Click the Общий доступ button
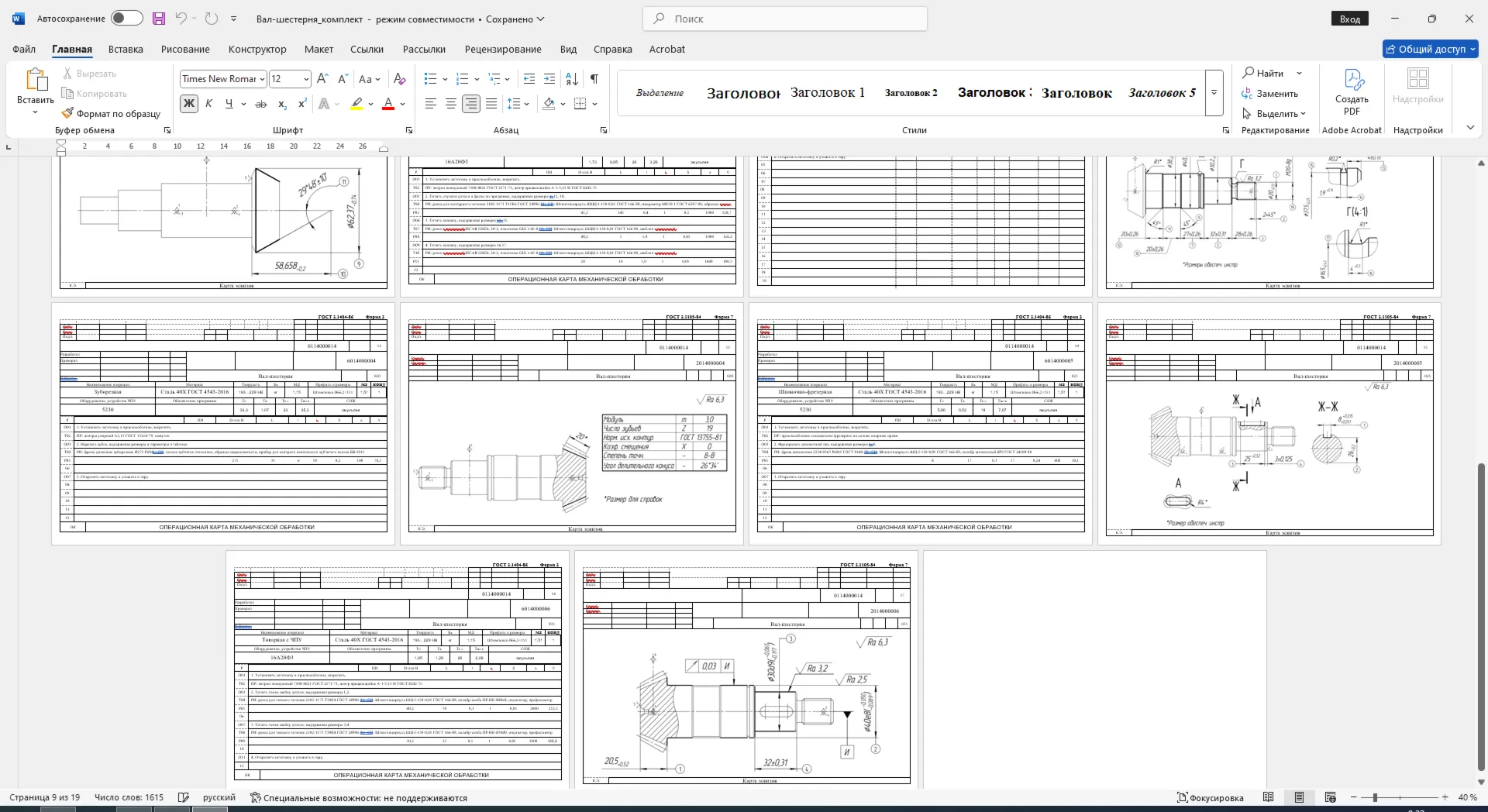 [1431, 49]
